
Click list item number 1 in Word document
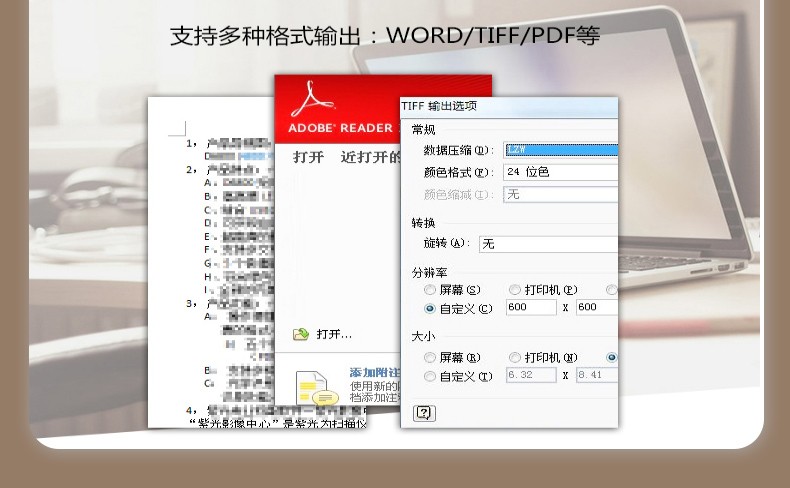click(x=192, y=144)
